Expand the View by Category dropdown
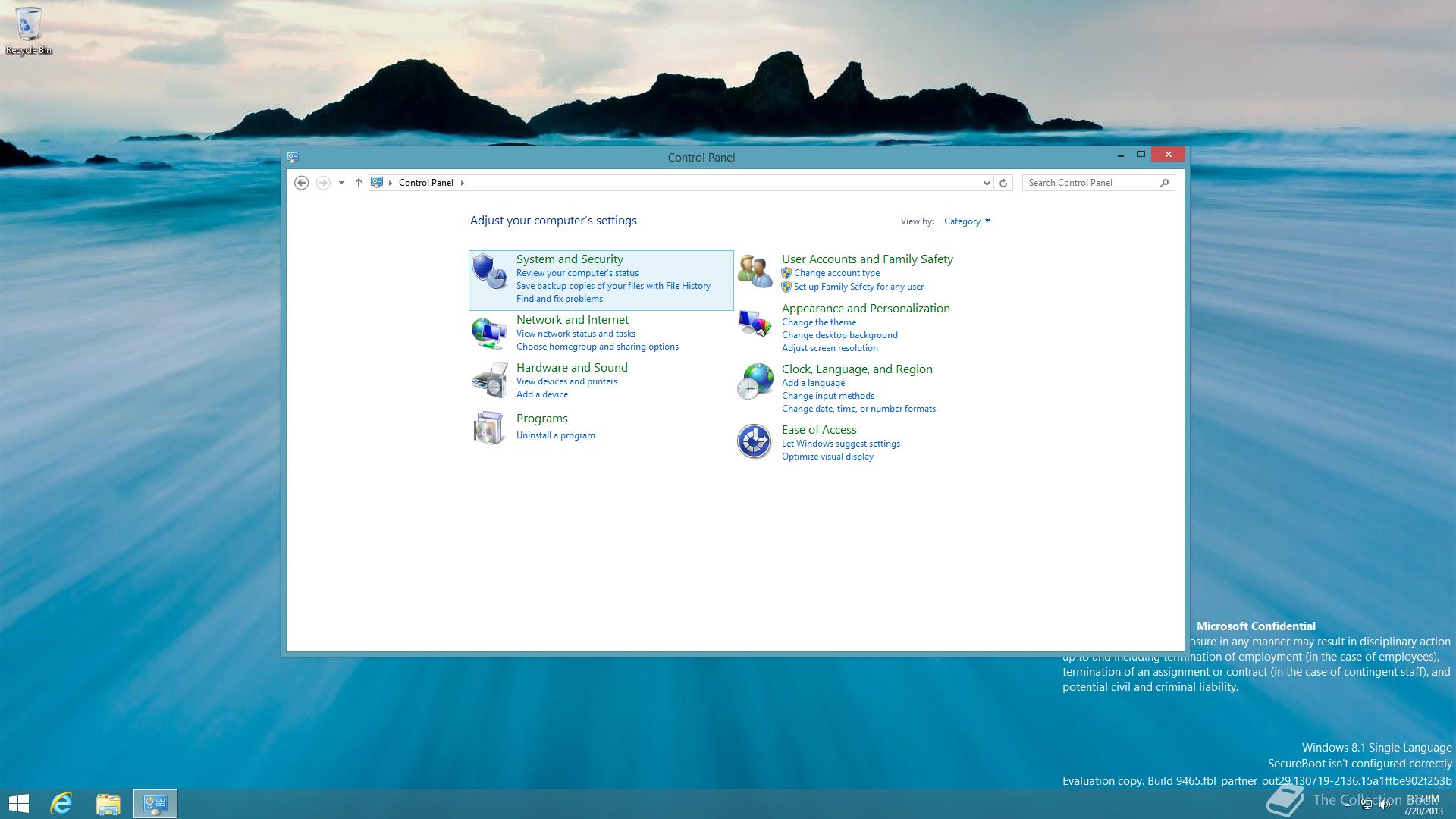Viewport: 1456px width, 819px height. coord(967,221)
